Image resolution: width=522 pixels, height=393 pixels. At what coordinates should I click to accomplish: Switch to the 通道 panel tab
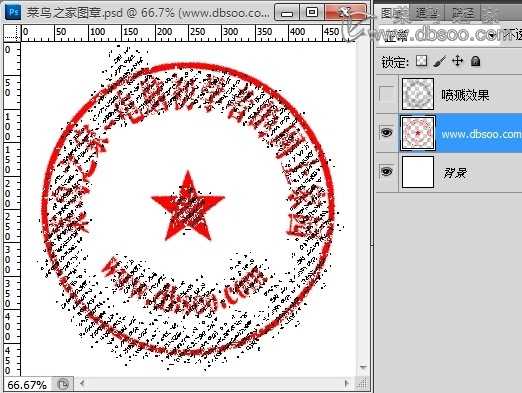426,13
